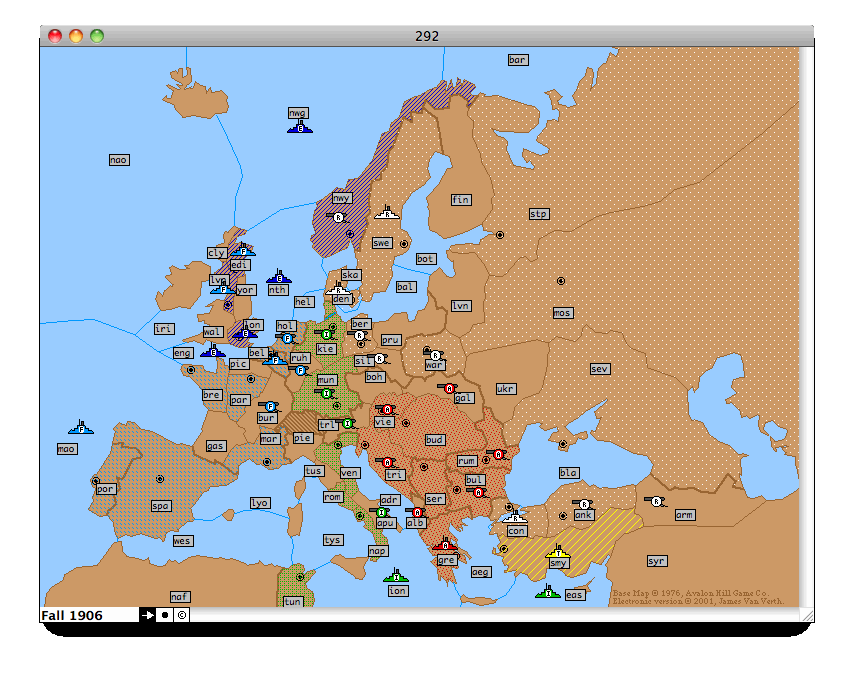Select the English fleet in the English Channel

pos(213,351)
